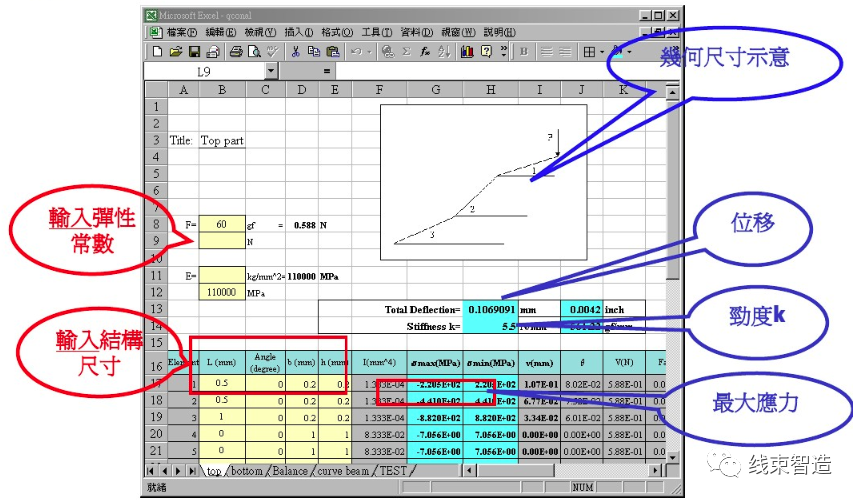Click the AutoSum sigma icon
This screenshot has height=502, width=859.
(x=406, y=52)
